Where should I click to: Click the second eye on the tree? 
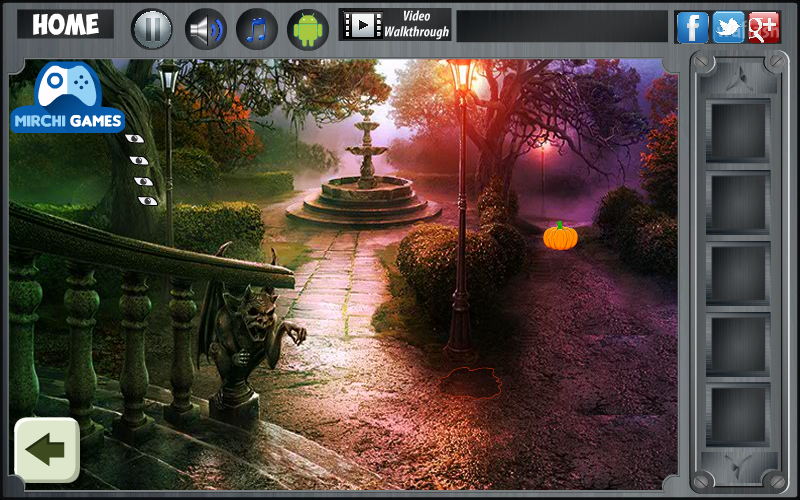[x=139, y=161]
